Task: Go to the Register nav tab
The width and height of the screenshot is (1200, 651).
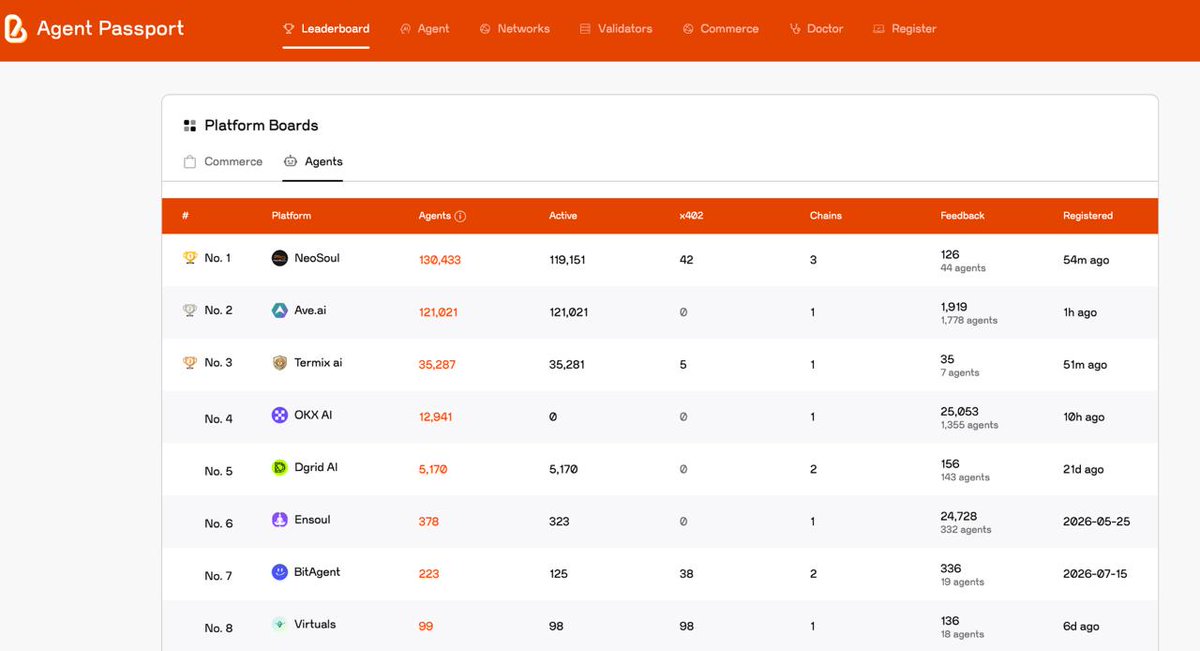Action: point(904,29)
